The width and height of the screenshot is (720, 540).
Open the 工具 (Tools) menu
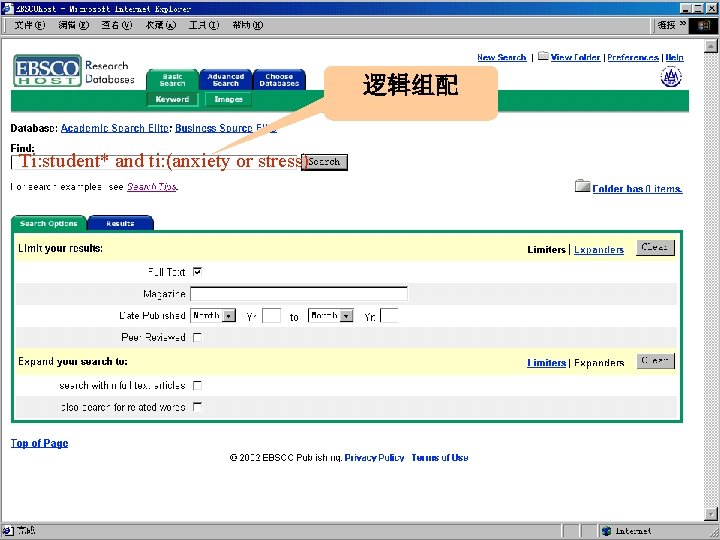point(204,25)
